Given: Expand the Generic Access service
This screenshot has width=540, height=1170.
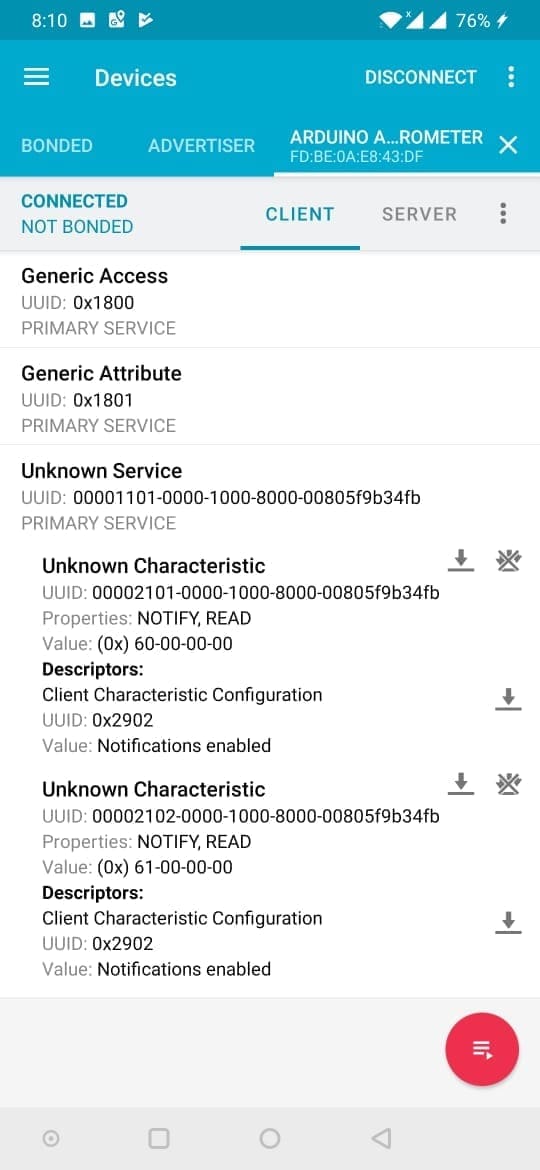Looking at the screenshot, I should [x=270, y=300].
